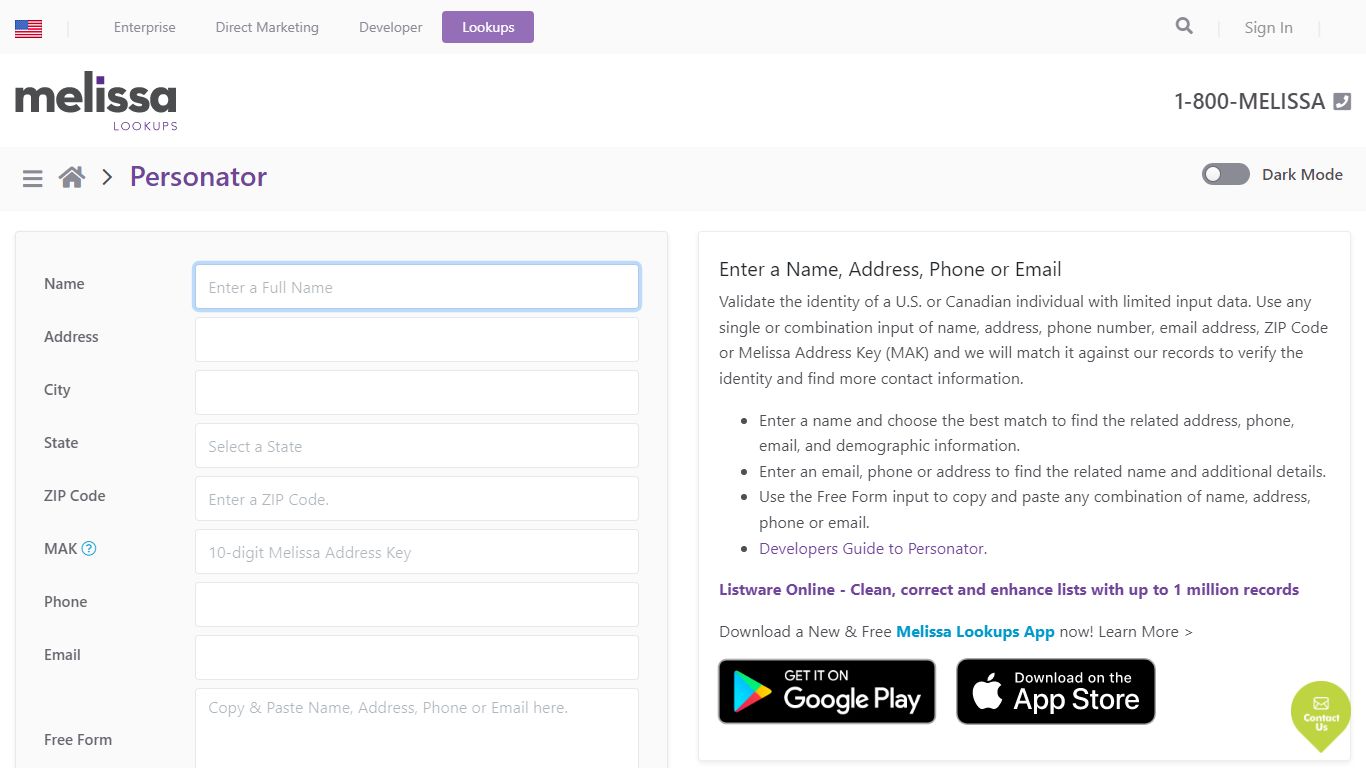Screen dimensions: 1366x768
Task: Click the Phone input field
Action: coord(417,605)
